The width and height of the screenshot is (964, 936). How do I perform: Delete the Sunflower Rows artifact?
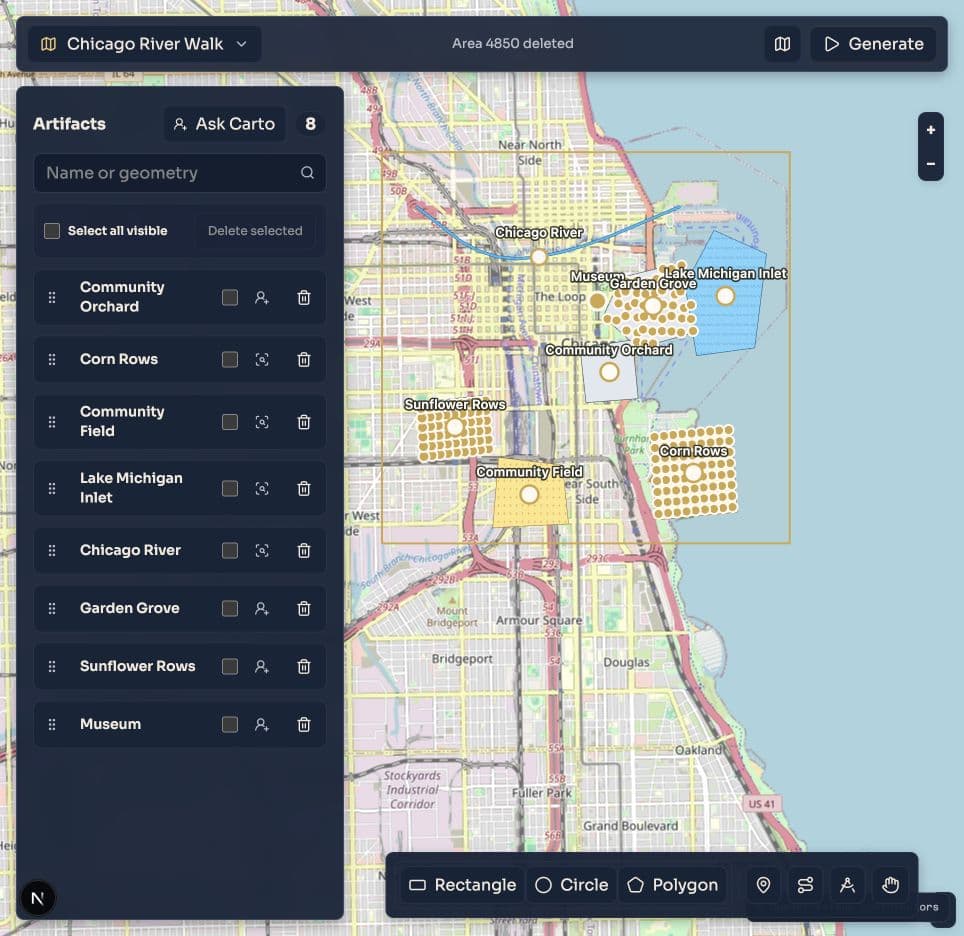coord(304,666)
